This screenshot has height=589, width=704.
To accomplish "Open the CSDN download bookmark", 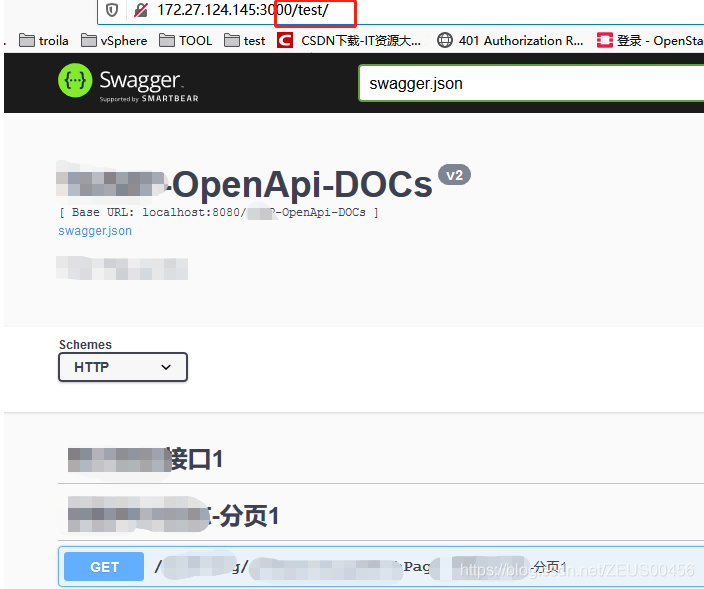I will coord(349,41).
